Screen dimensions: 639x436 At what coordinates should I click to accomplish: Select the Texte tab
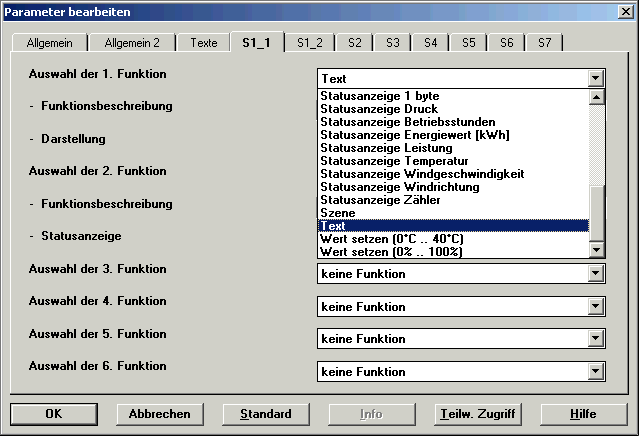point(203,43)
